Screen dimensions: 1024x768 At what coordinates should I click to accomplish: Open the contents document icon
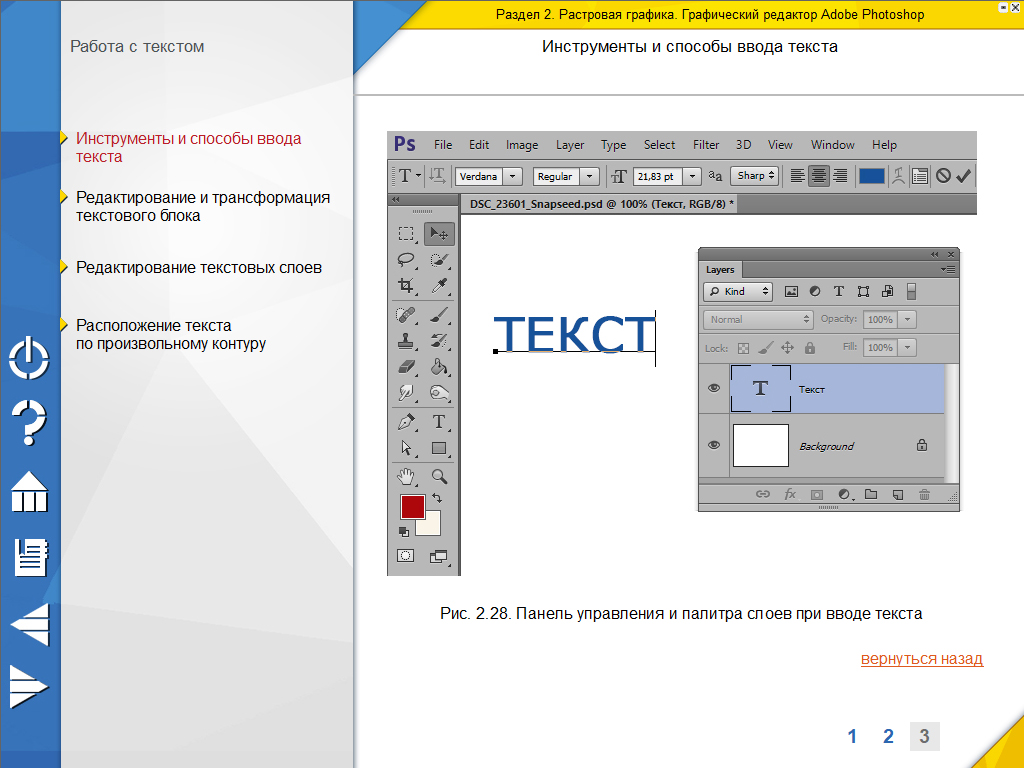[30, 557]
